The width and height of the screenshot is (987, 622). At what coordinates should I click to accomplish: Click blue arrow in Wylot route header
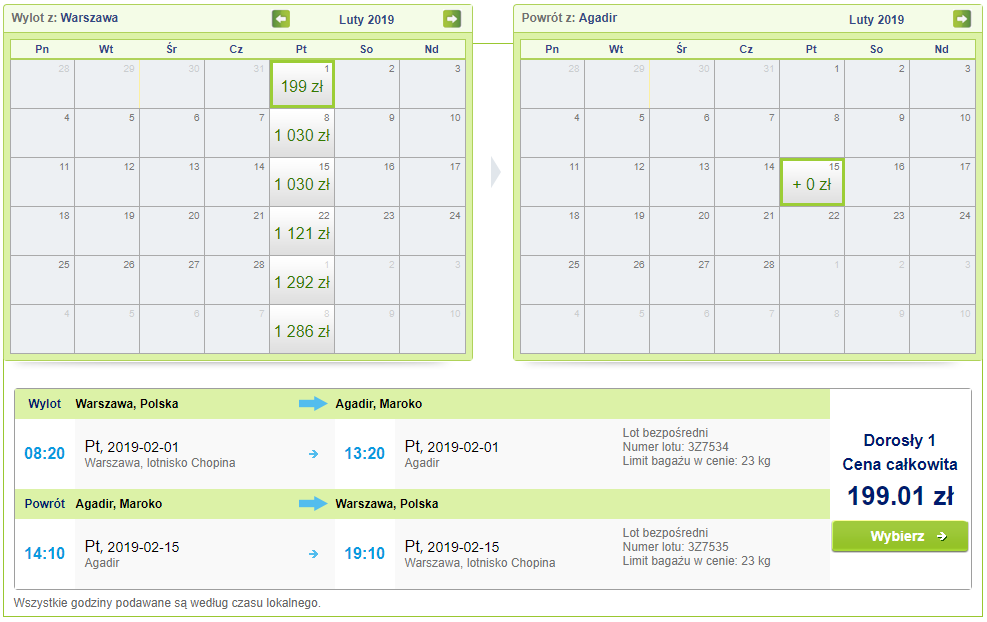(x=313, y=404)
